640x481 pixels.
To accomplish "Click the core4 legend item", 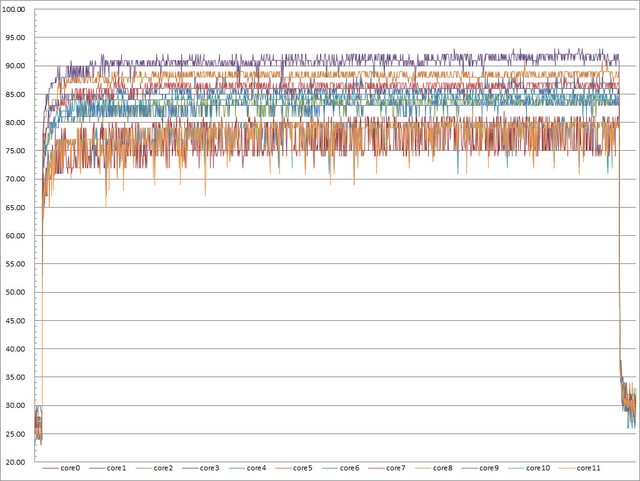I will (256, 468).
